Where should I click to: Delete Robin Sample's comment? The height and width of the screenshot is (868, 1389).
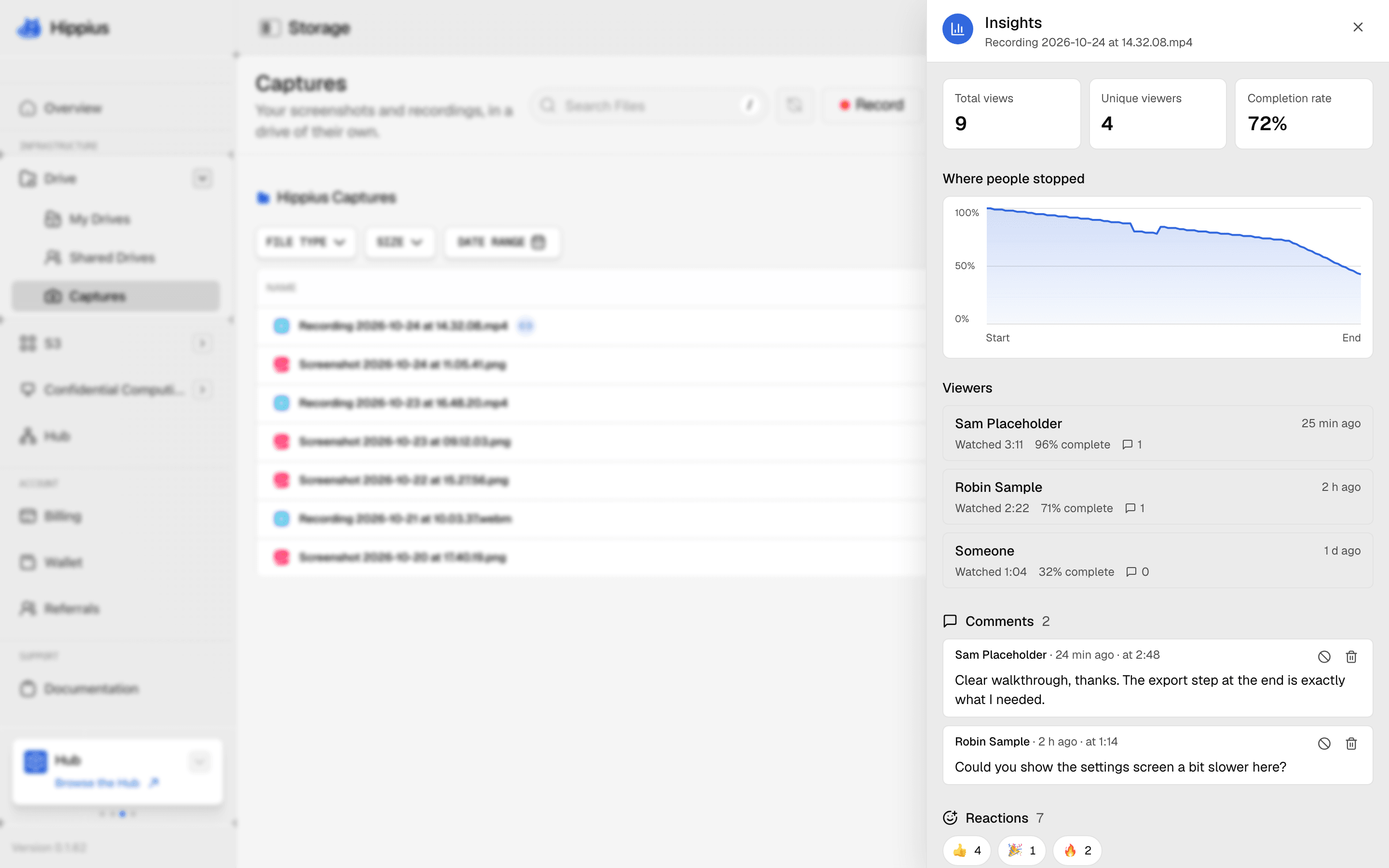[x=1351, y=744]
